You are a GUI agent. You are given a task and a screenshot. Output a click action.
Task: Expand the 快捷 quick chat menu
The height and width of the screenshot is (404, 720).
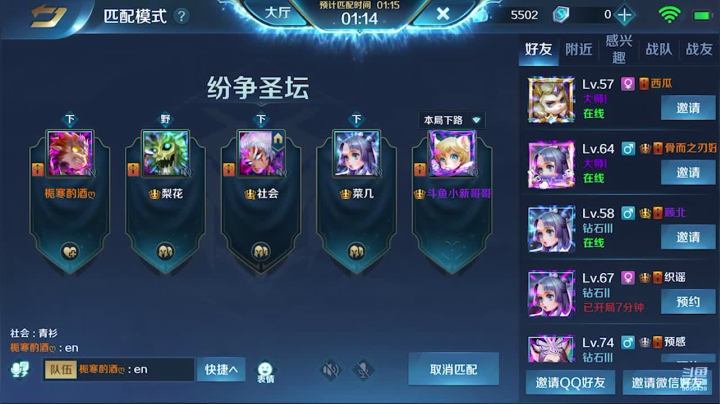pyautogui.click(x=221, y=370)
